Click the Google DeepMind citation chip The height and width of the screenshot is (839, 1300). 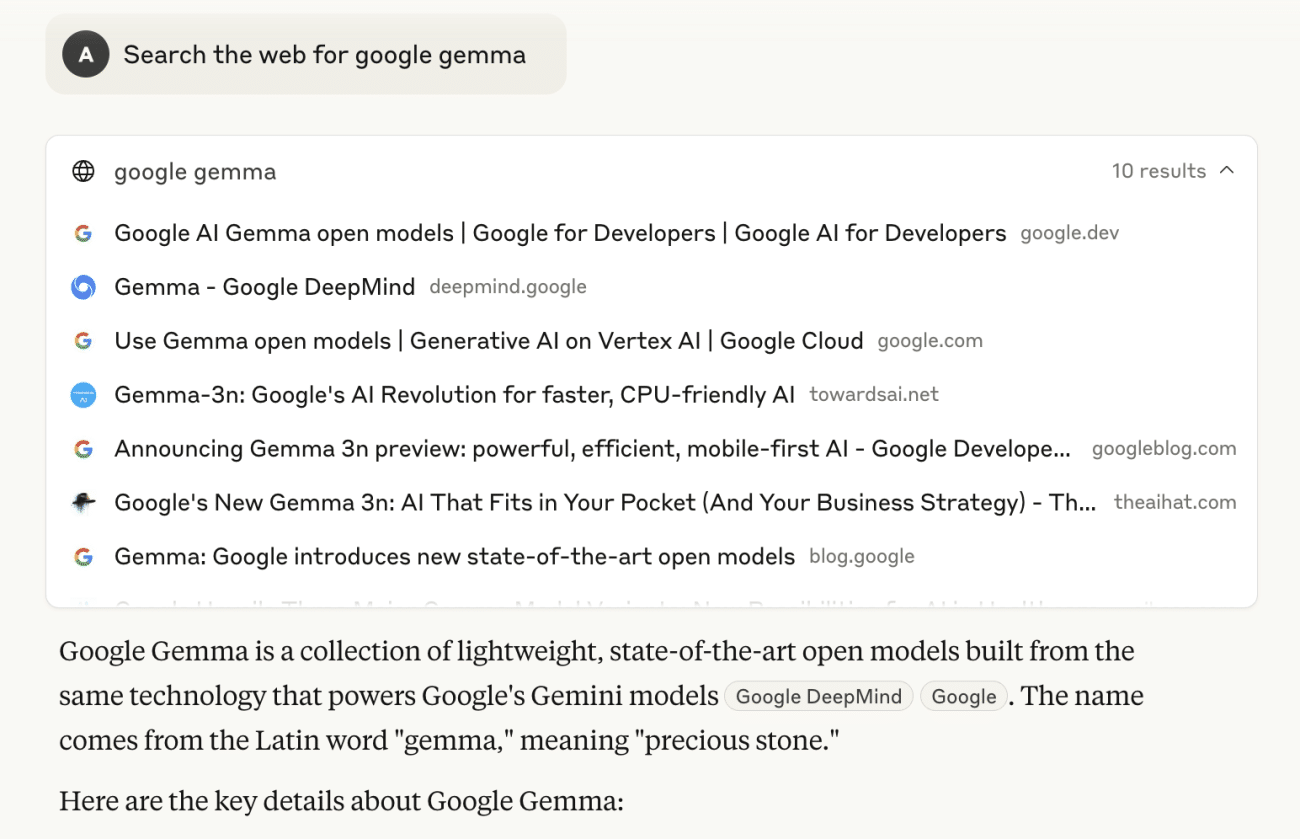[818, 697]
